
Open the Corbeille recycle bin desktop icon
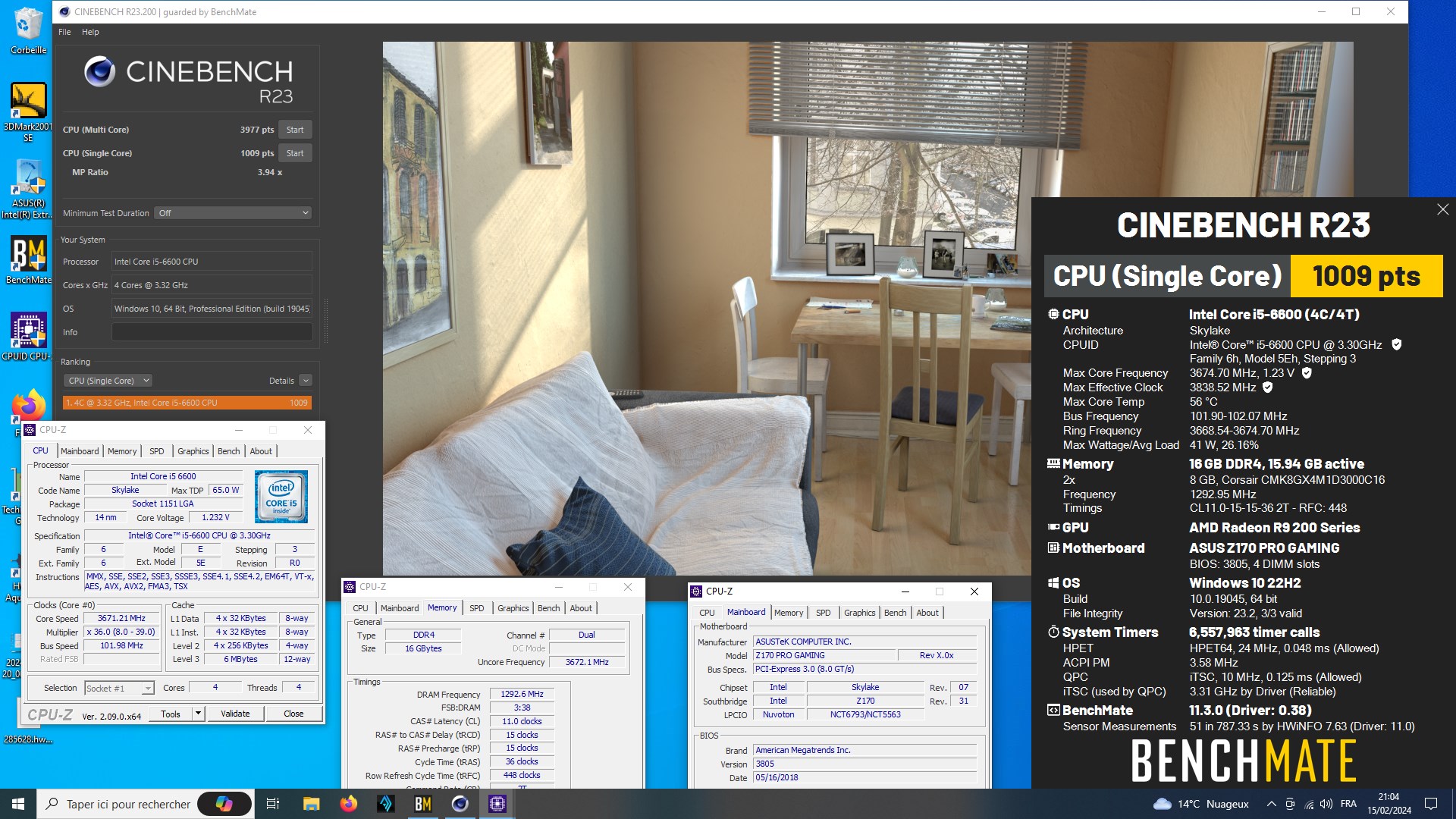coord(28,30)
